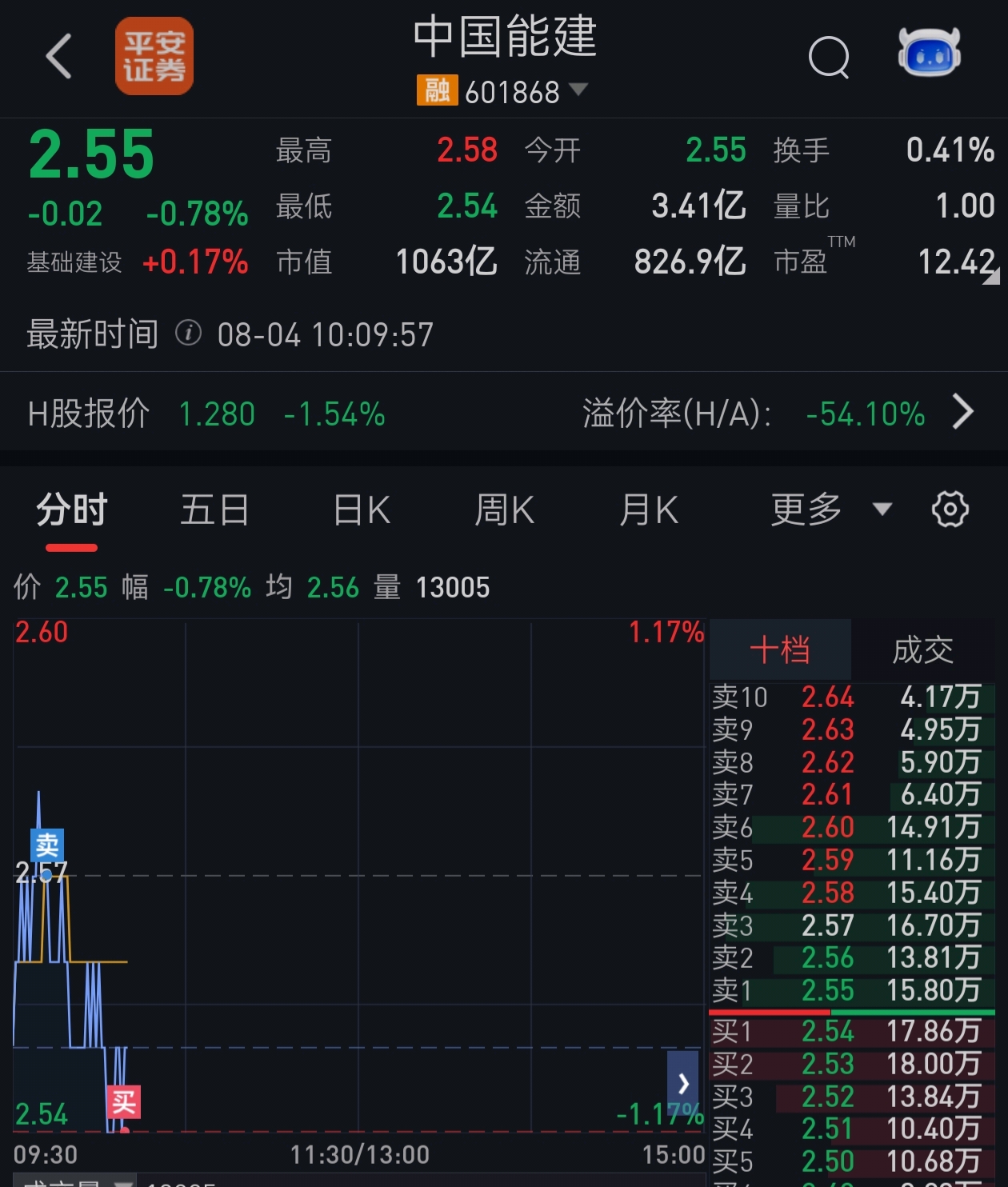This screenshot has height=1187, width=1008.
Task: Select 卖1 row at 2.55
Action: (852, 990)
